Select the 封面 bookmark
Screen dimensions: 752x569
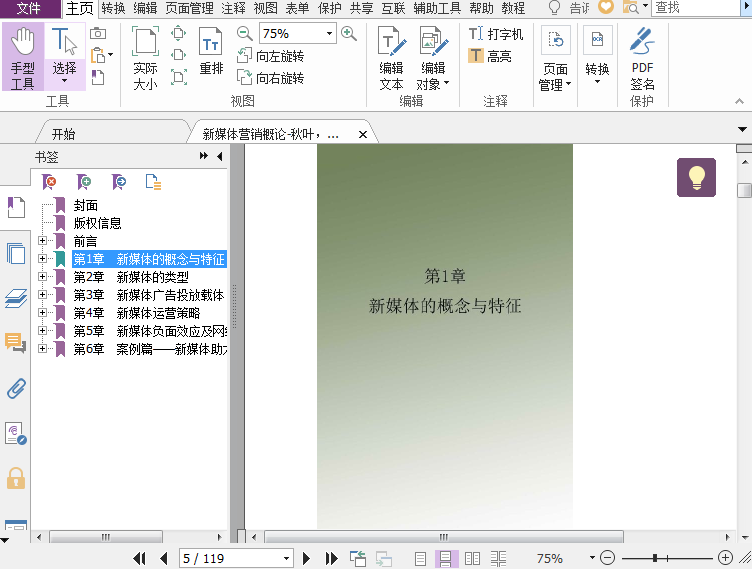[x=85, y=205]
